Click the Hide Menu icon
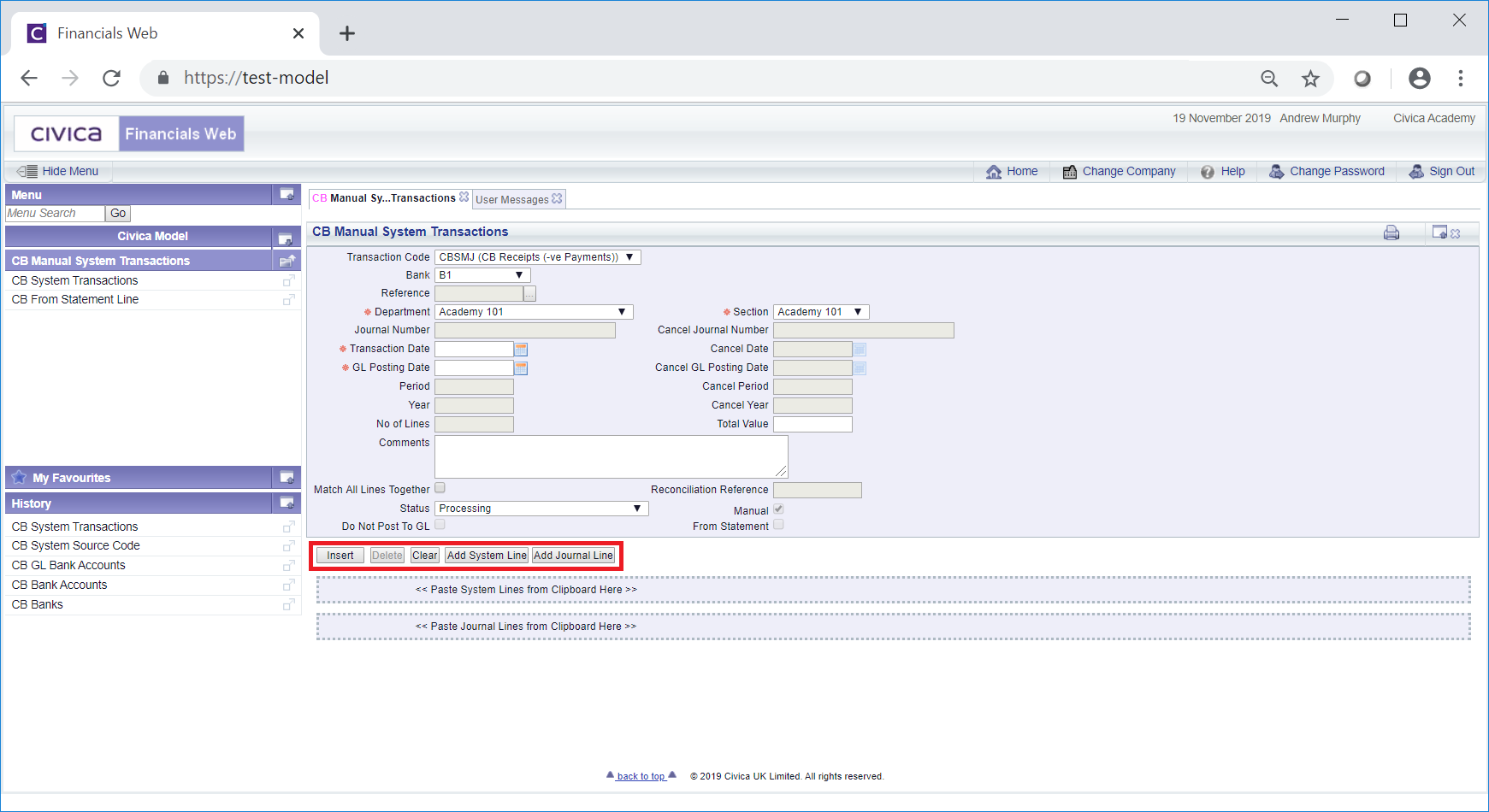1489x812 pixels. click(x=27, y=171)
